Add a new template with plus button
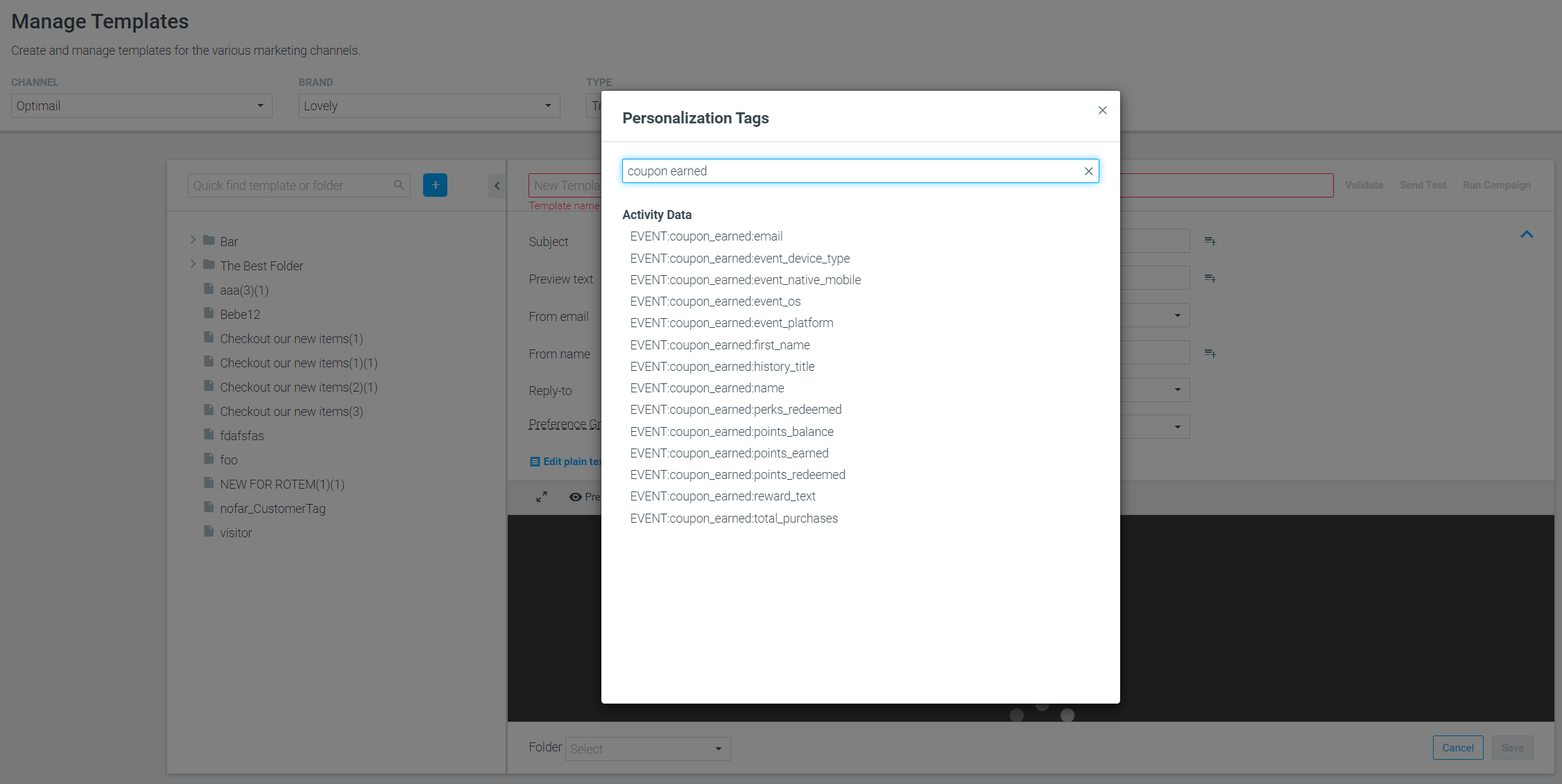The height and width of the screenshot is (784, 1562). 435,185
